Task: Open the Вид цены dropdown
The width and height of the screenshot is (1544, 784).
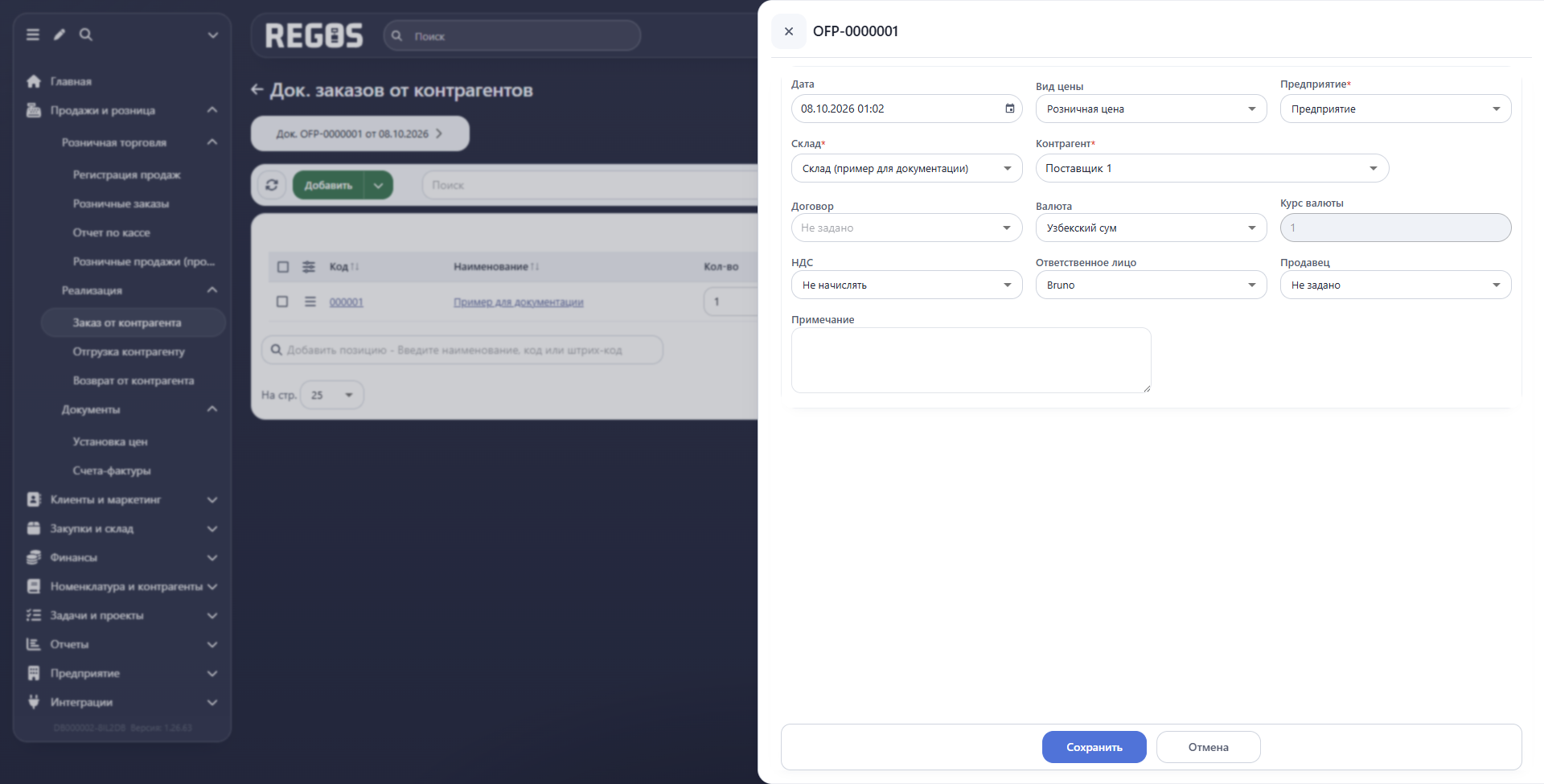Action: 1151,109
